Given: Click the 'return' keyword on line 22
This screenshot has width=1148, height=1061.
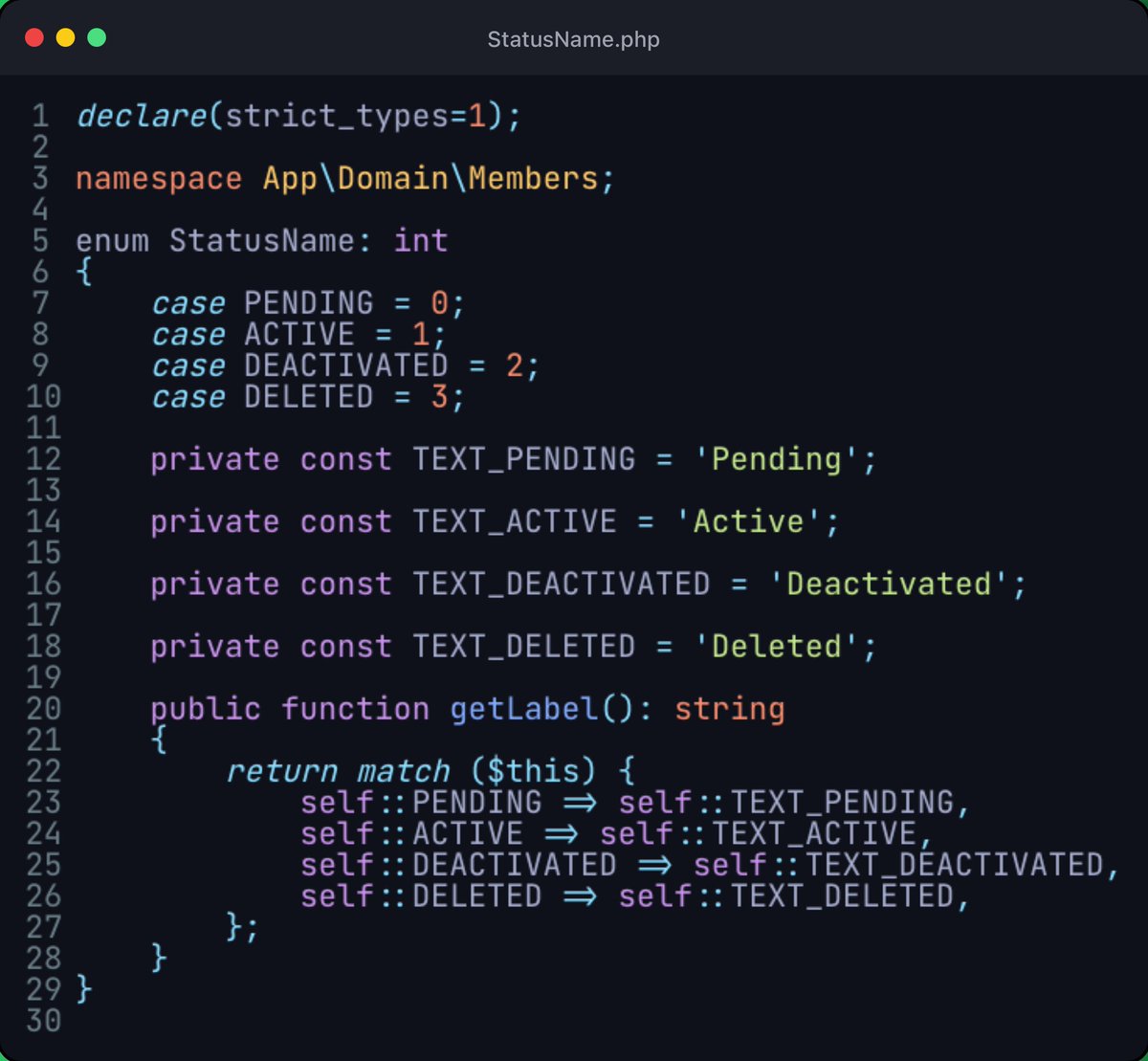Looking at the screenshot, I should 281,772.
